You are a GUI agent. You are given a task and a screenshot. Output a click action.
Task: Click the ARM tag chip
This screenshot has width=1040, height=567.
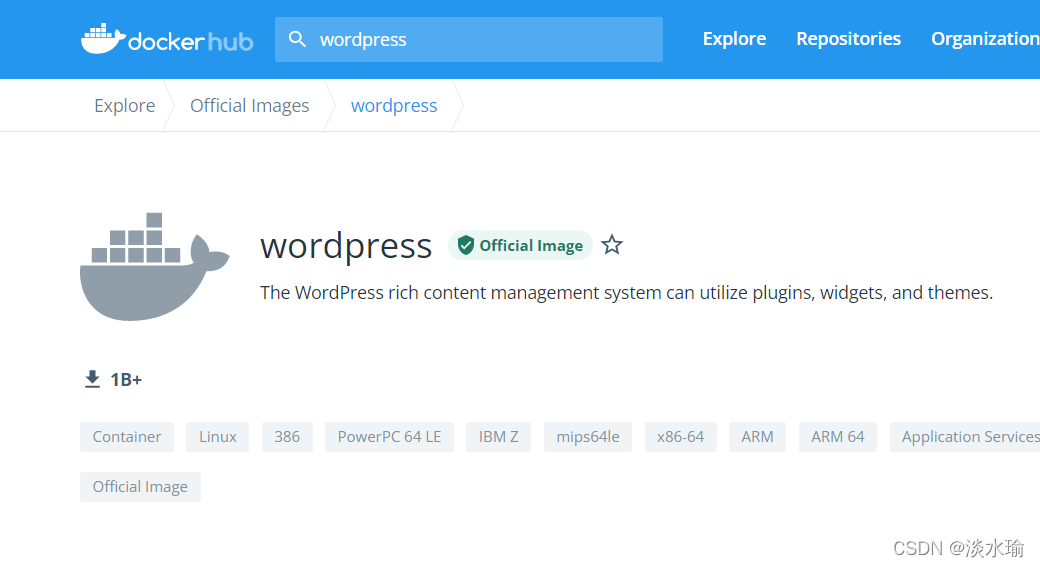tap(757, 437)
